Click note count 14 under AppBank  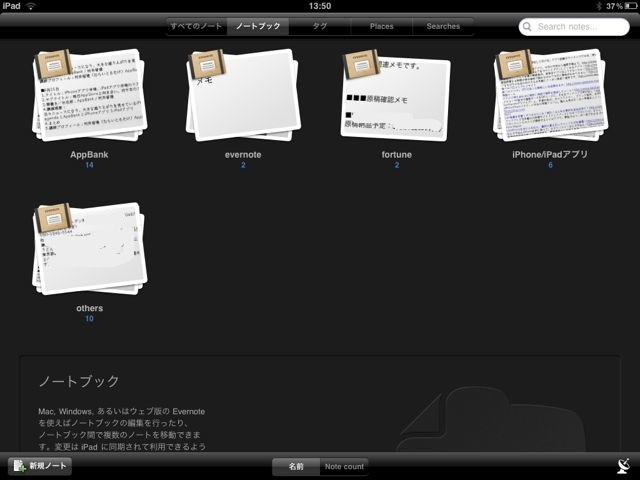(89, 165)
